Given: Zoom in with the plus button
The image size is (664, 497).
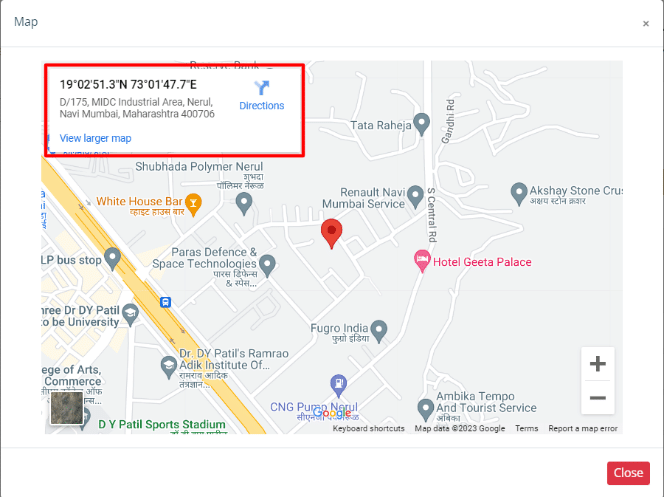Looking at the screenshot, I should point(598,364).
